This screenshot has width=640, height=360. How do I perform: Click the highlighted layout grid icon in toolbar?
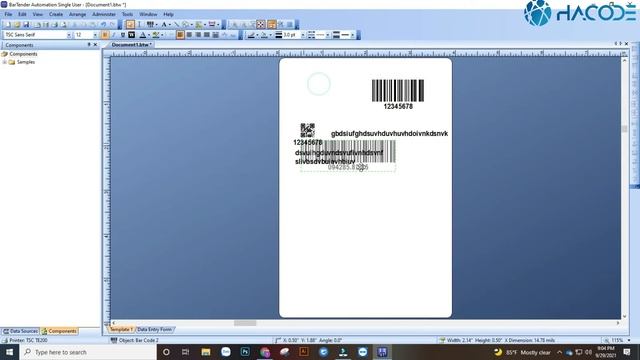271,25
